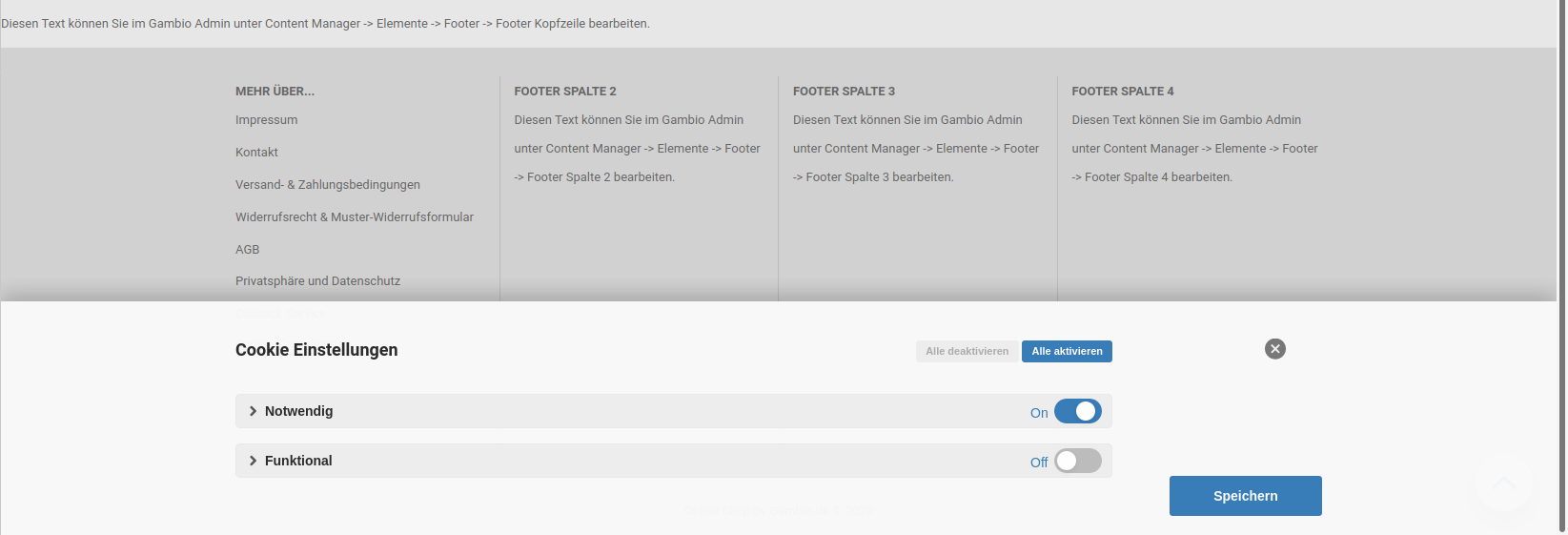Open the Kontakt footer link
This screenshot has height=535, width=1568.
click(x=256, y=153)
